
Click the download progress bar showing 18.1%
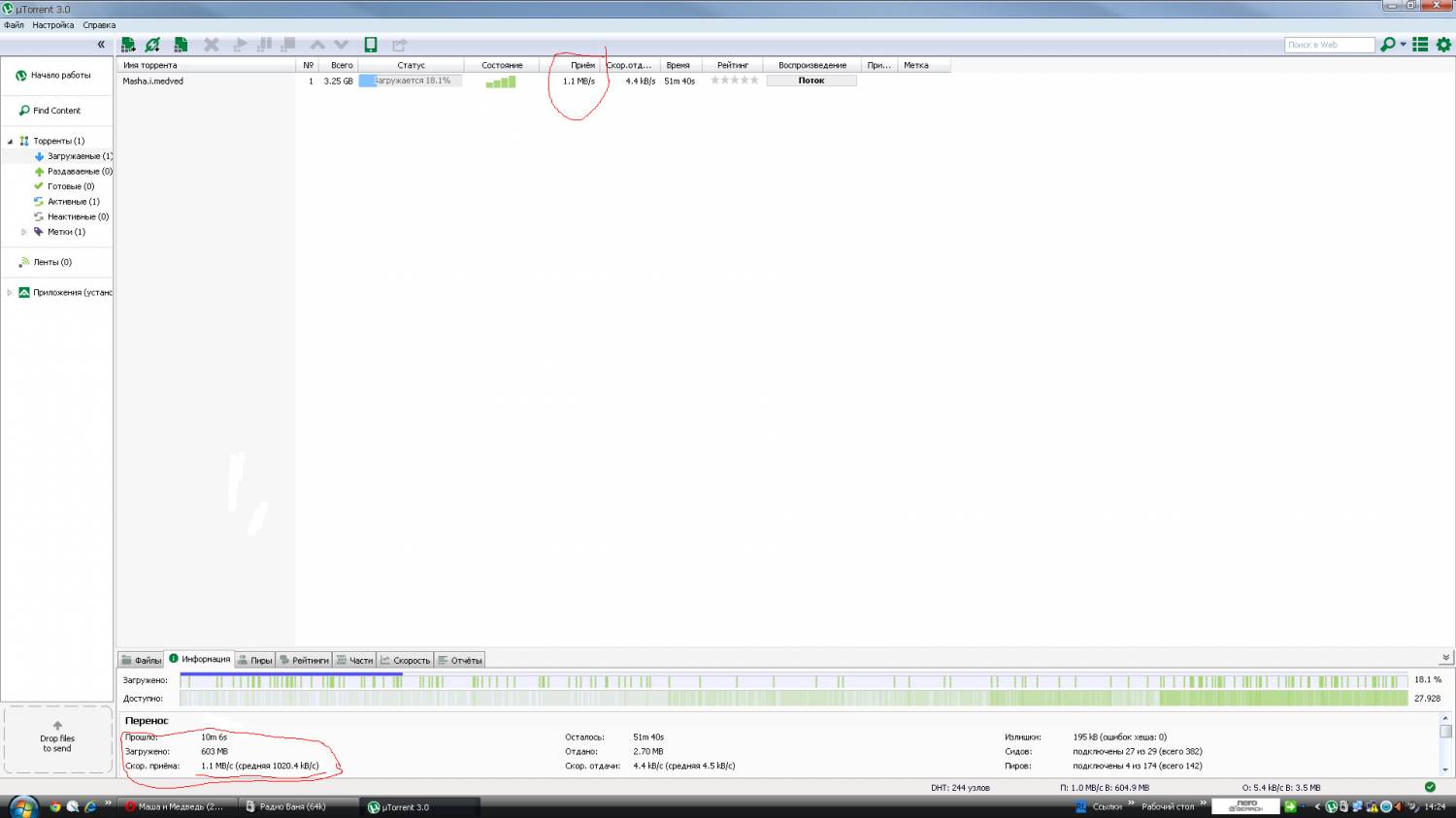411,81
